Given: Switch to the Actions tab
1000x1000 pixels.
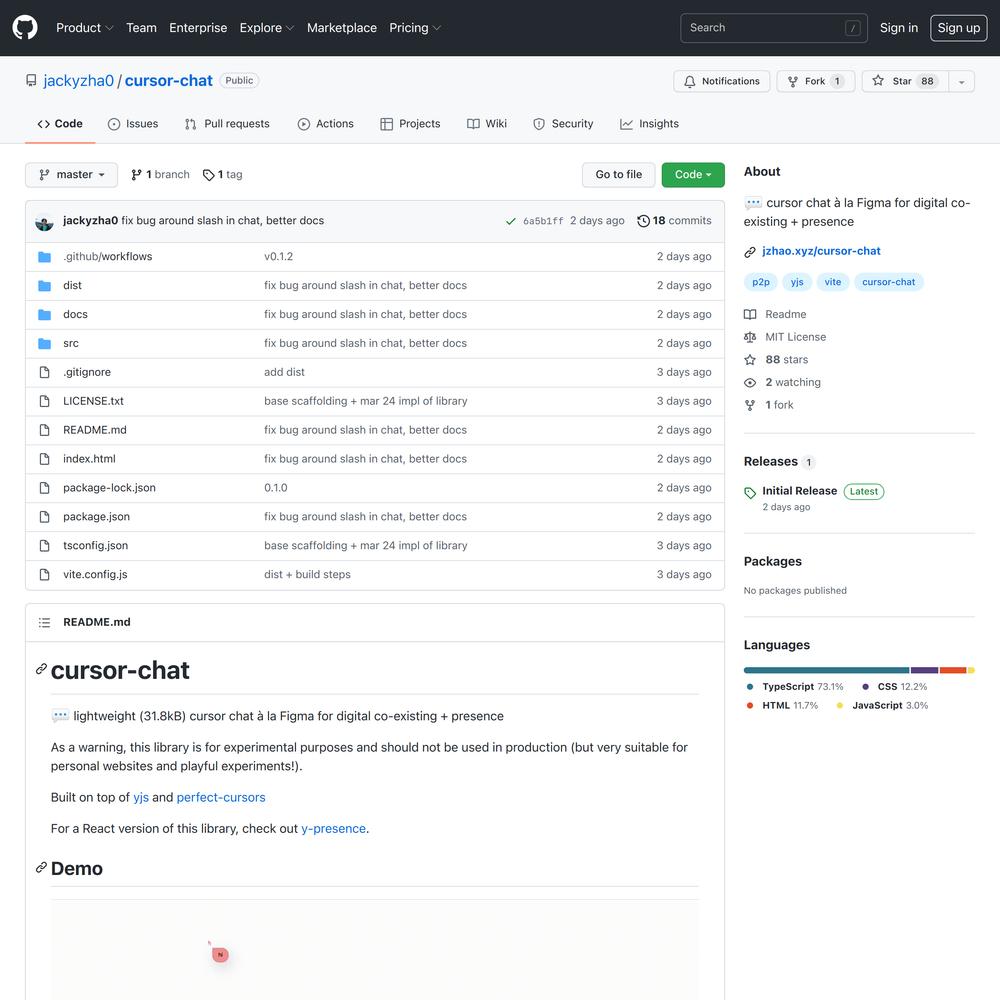Looking at the screenshot, I should 325,124.
